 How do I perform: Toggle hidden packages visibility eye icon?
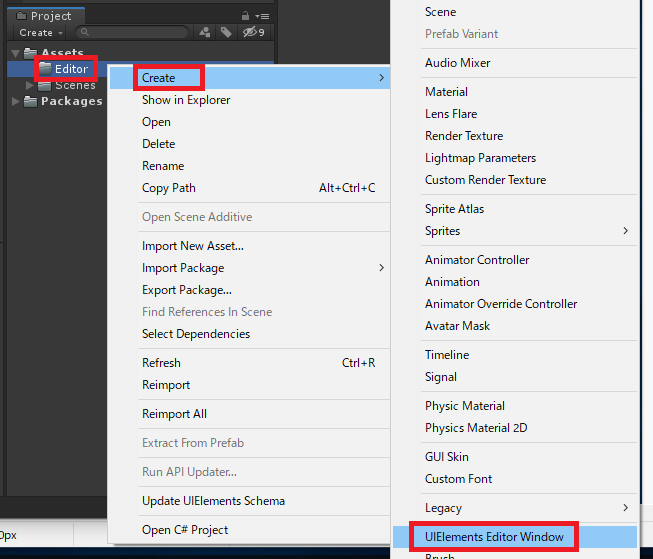(254, 32)
